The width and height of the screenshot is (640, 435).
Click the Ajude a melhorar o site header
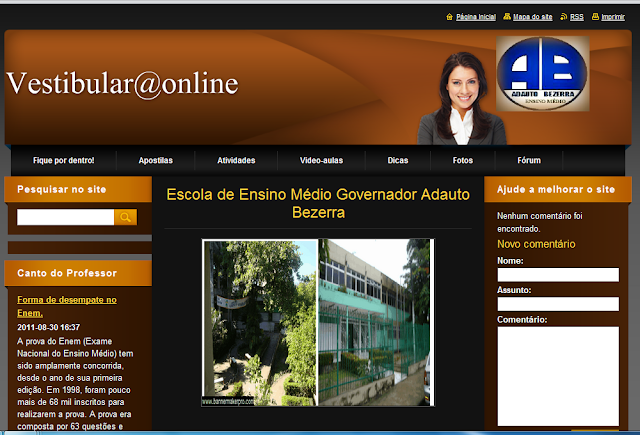pyautogui.click(x=556, y=189)
